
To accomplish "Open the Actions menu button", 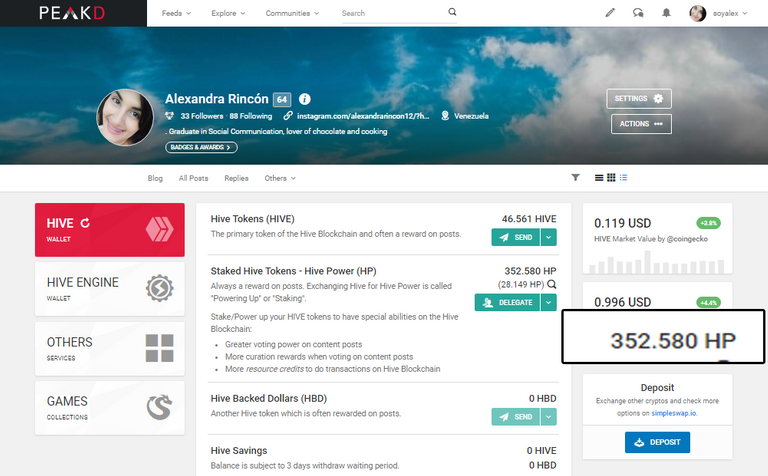I will (x=641, y=124).
